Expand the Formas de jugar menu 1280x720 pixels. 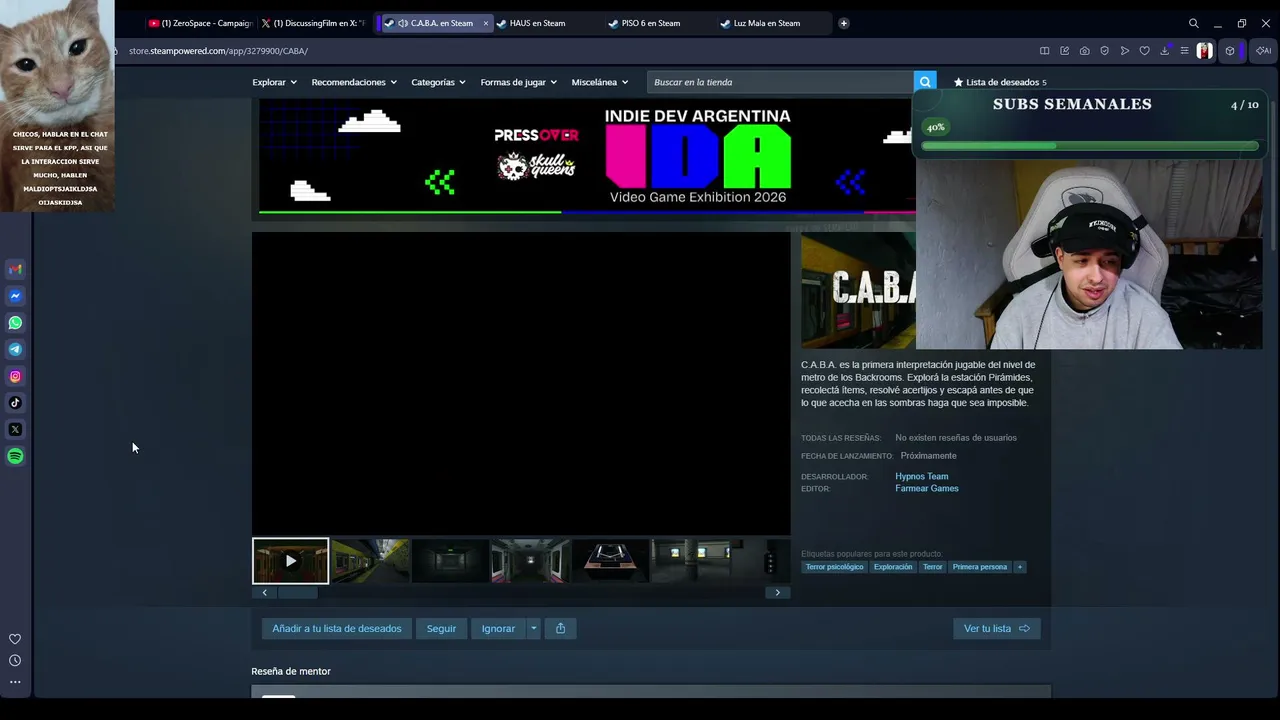point(518,82)
